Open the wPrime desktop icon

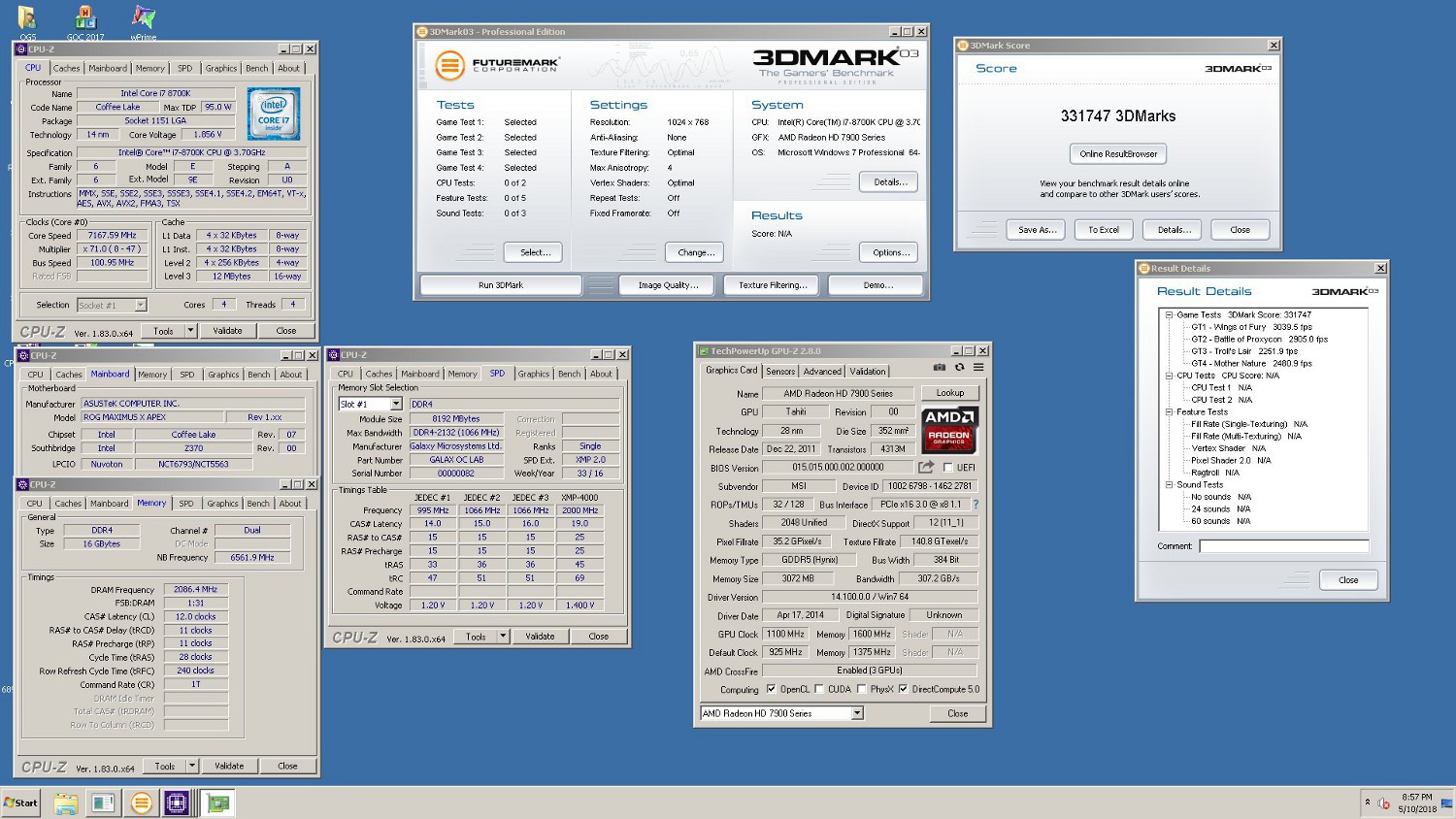point(144,21)
